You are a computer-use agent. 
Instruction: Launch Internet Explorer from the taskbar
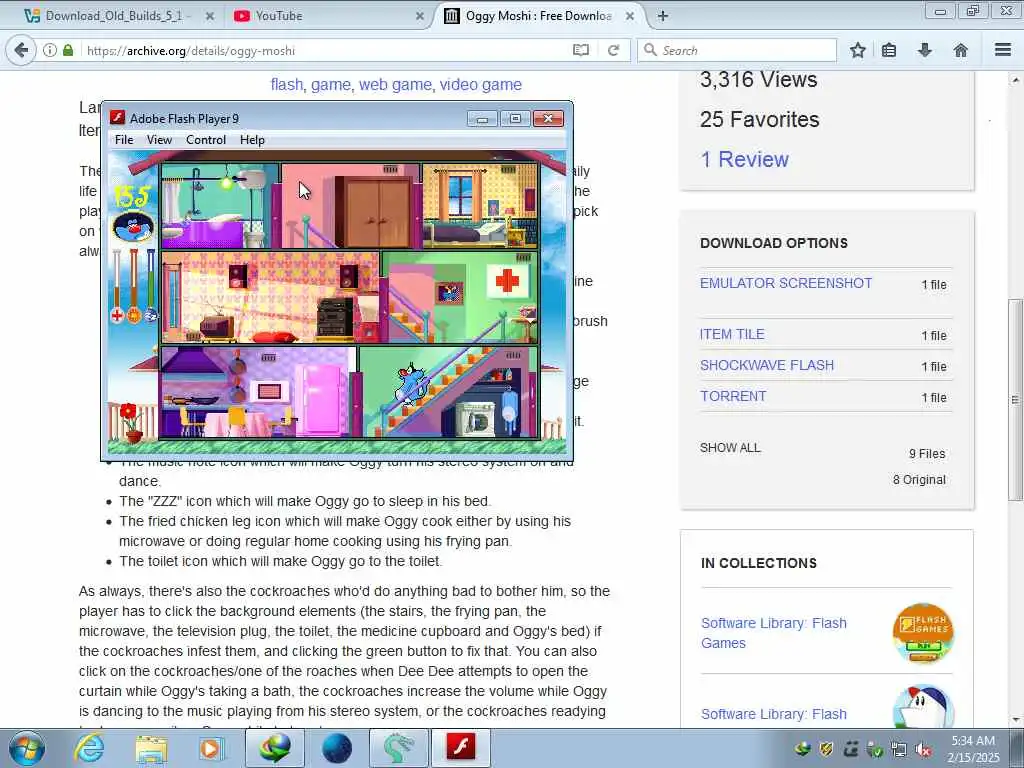[89, 748]
